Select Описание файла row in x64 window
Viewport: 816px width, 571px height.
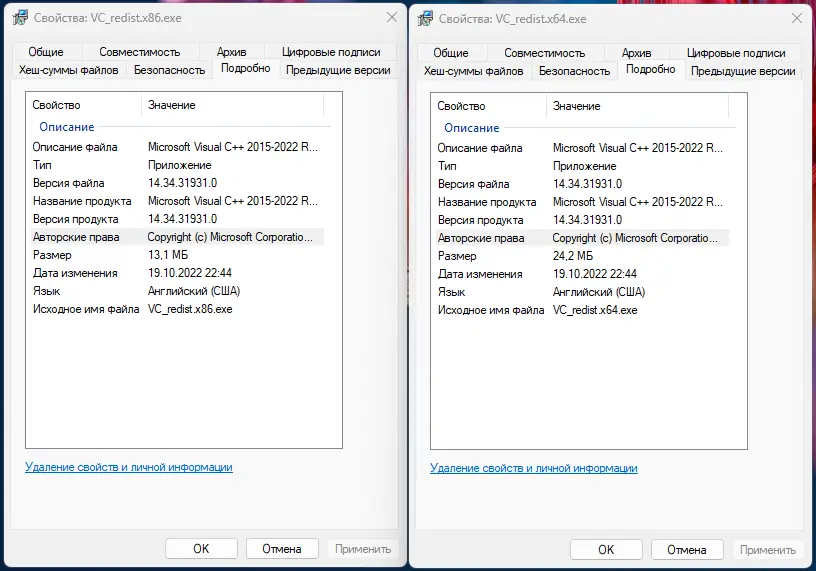coord(582,148)
